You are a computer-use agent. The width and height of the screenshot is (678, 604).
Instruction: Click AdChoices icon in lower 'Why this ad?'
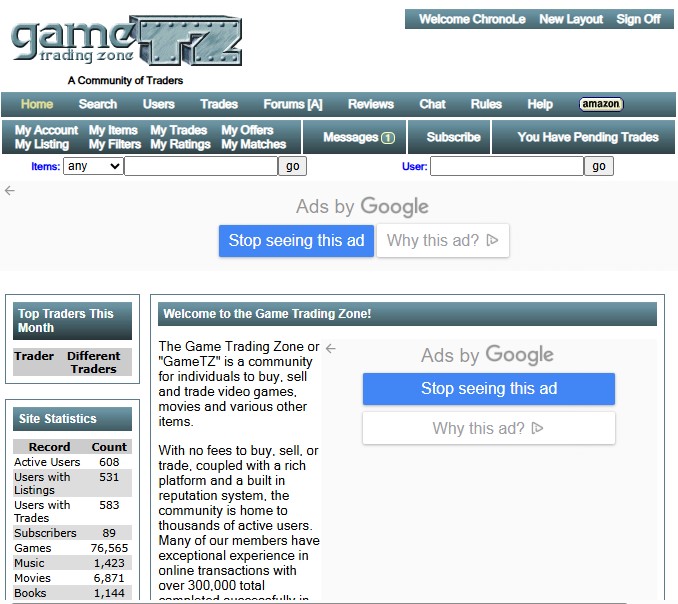(x=537, y=428)
